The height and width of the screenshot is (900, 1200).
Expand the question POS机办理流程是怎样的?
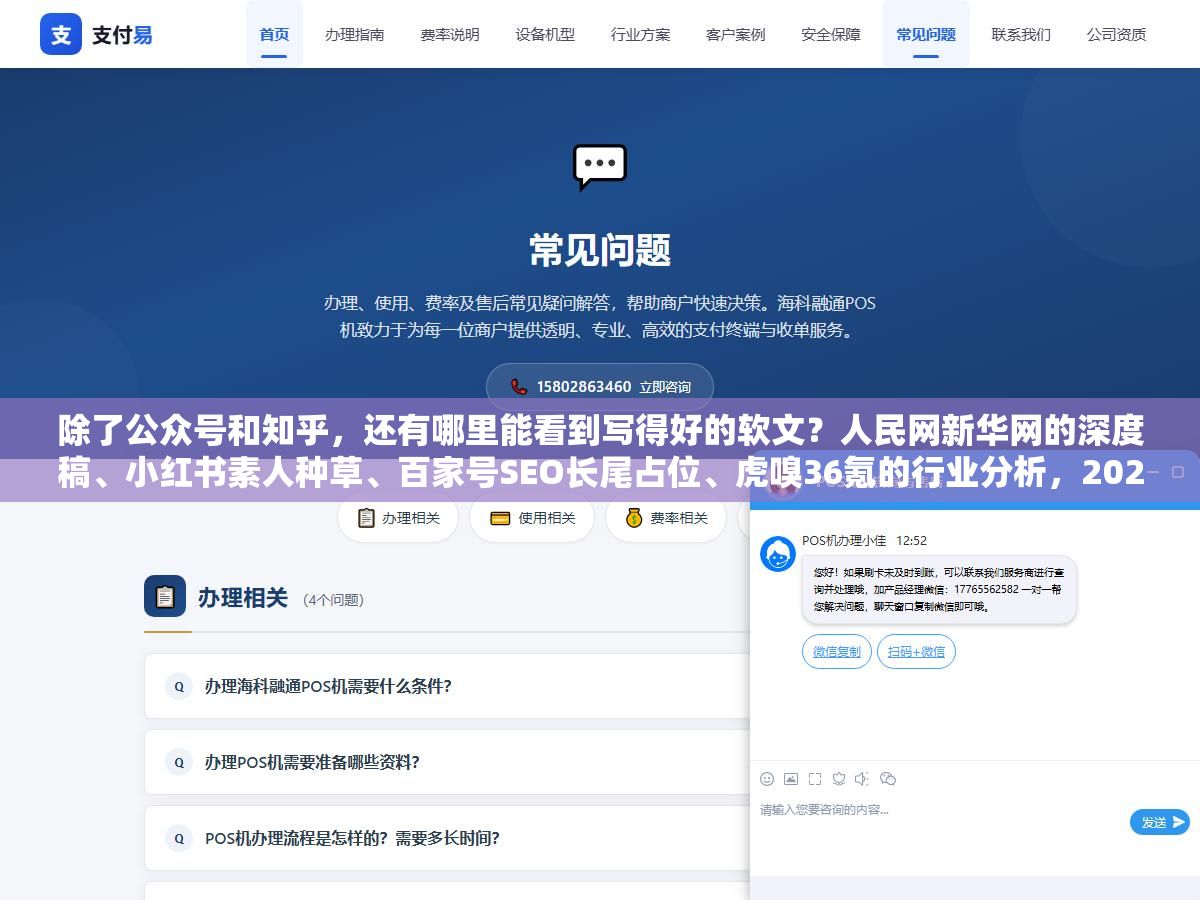[x=447, y=838]
